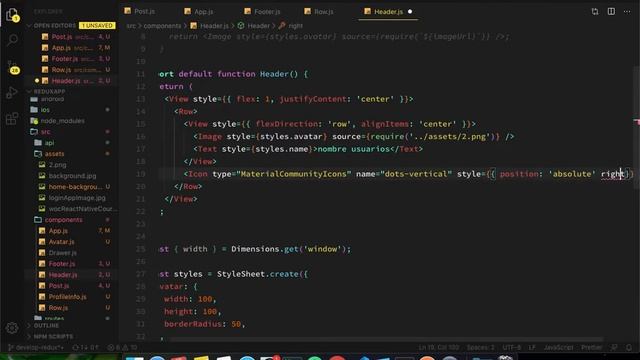This screenshot has width=640, height=360.
Task: Open the Extensions view
Action: 12,119
